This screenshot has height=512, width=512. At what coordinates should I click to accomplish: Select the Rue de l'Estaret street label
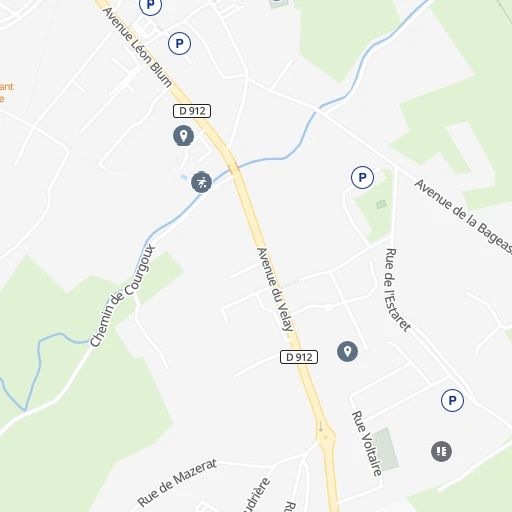point(397,289)
